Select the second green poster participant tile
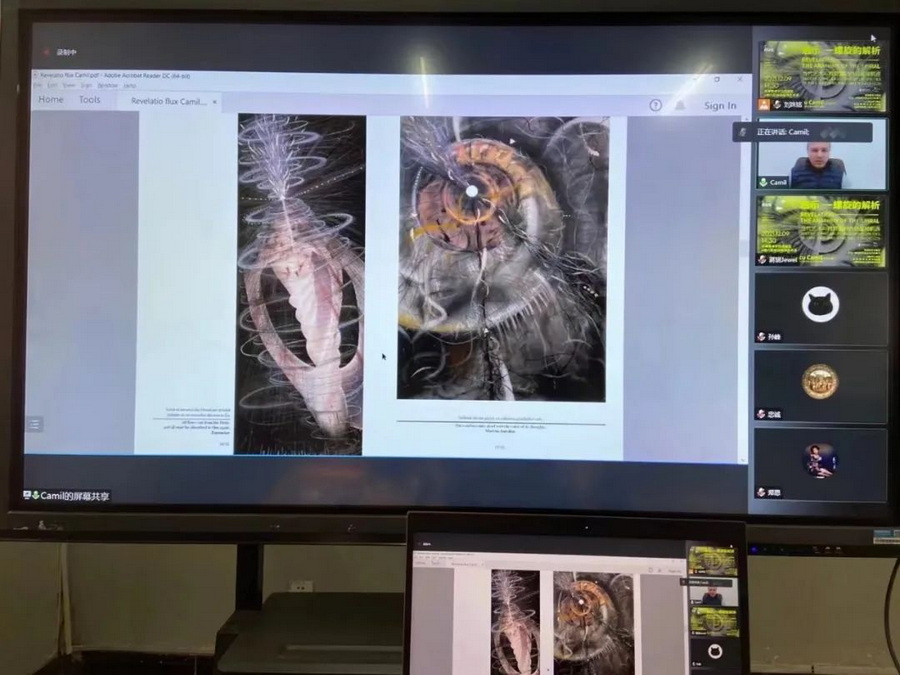The height and width of the screenshot is (675, 900). [821, 231]
